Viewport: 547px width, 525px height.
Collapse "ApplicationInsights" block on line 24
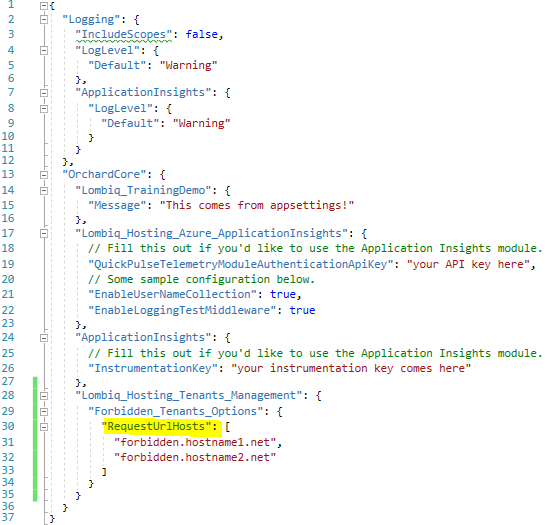44,338
